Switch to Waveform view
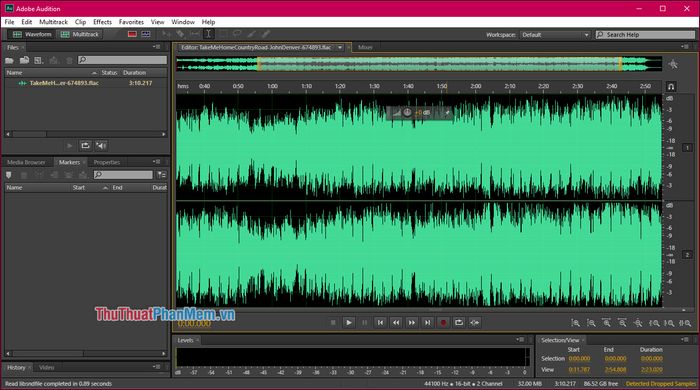Screen dimensions: 700x390 pyautogui.click(x=32, y=34)
